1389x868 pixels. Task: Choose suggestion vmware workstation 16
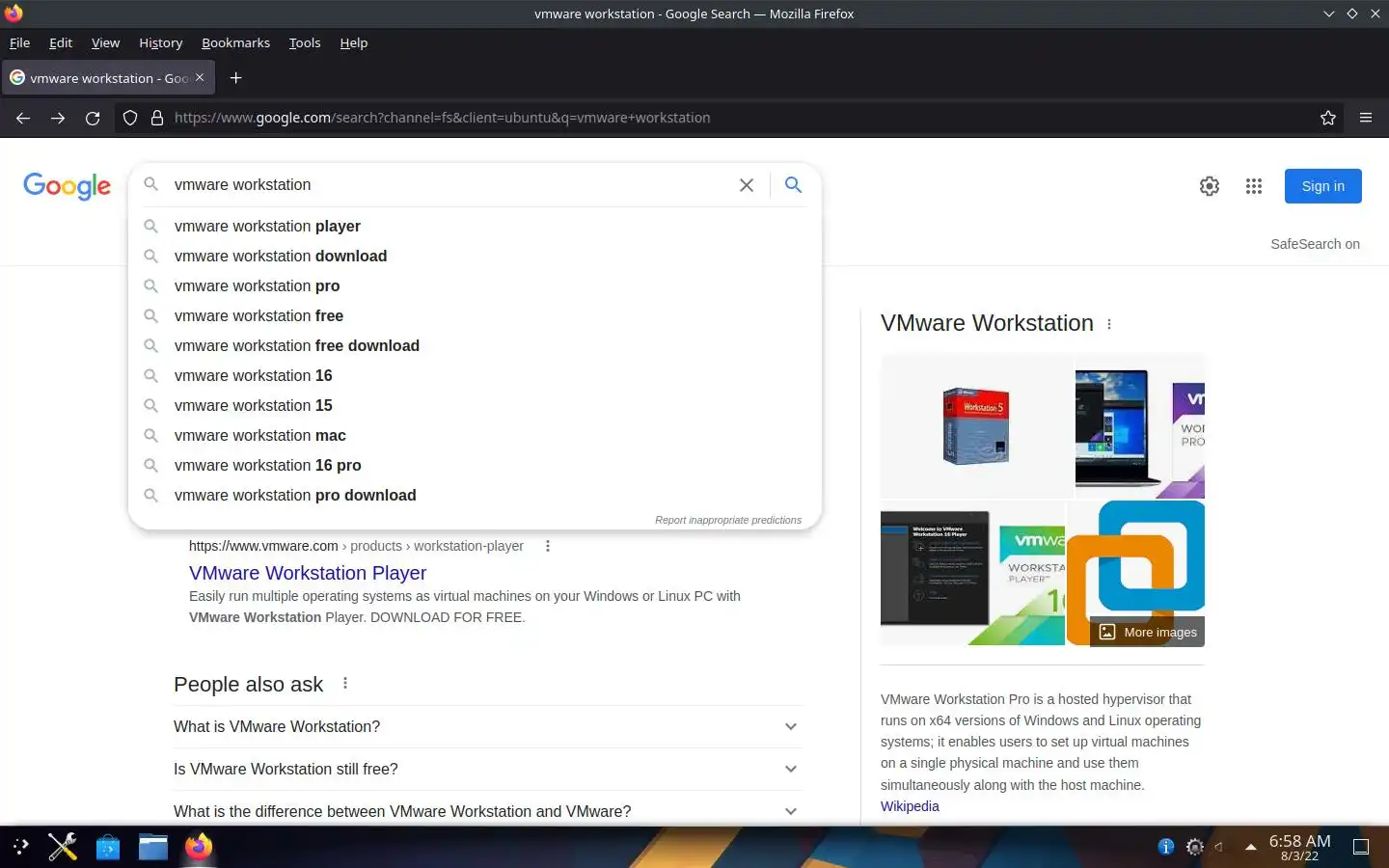[475, 375]
